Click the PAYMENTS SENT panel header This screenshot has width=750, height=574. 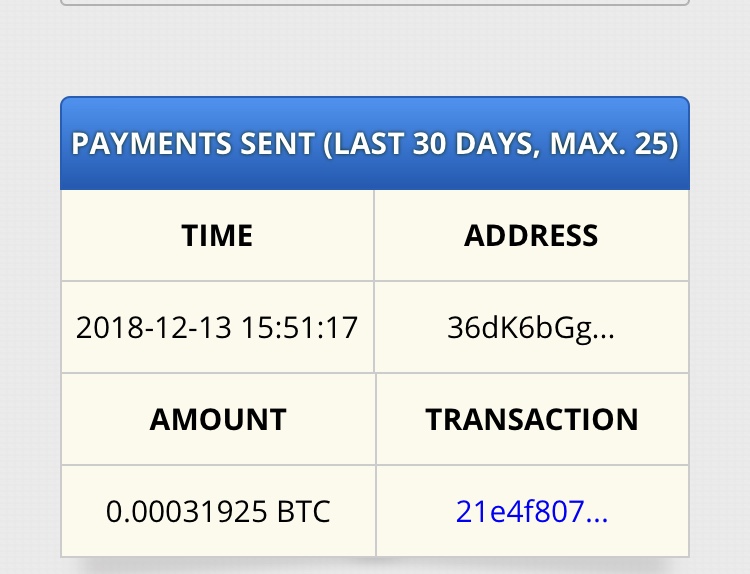pos(375,143)
